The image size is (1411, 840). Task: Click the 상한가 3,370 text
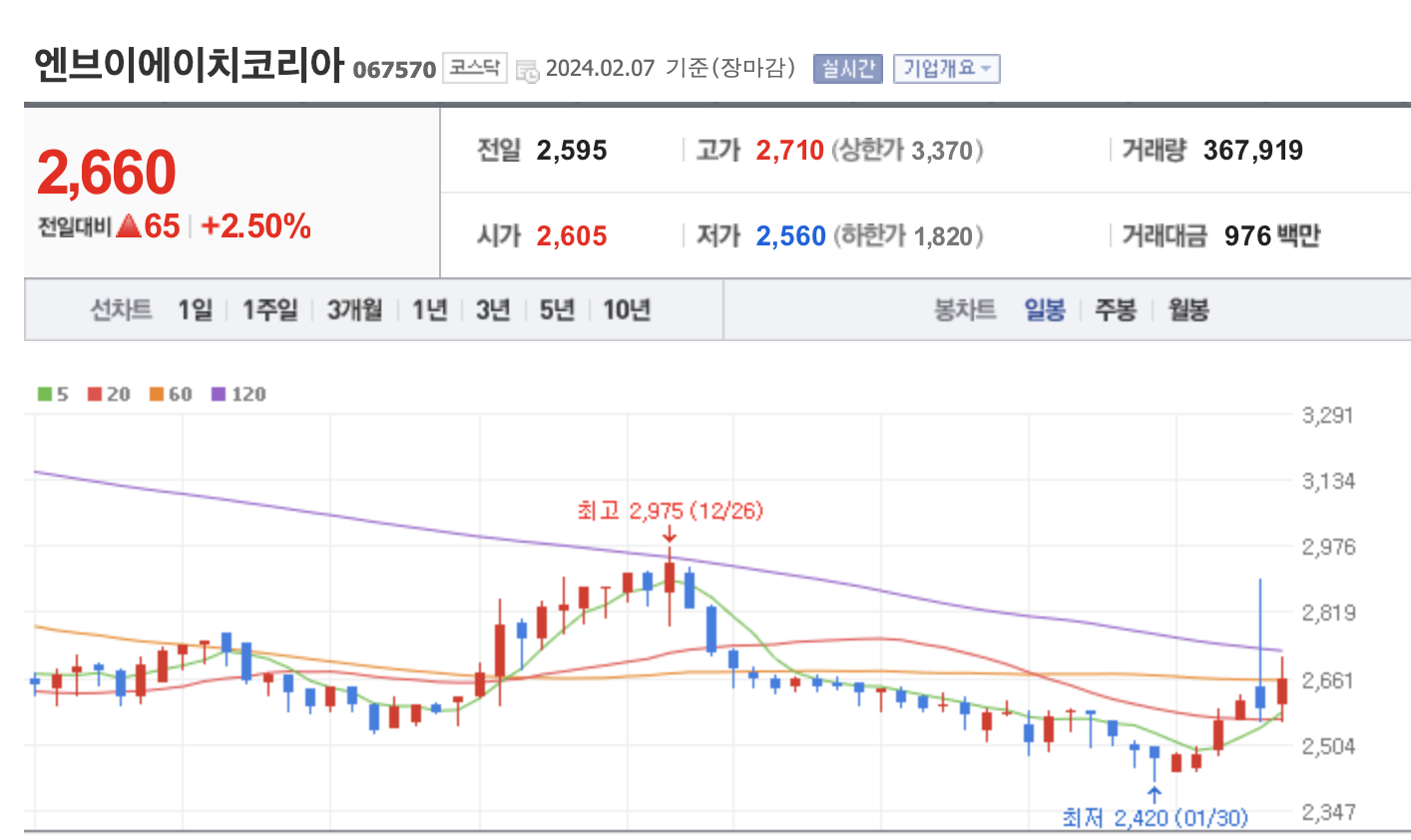pyautogui.click(x=908, y=151)
